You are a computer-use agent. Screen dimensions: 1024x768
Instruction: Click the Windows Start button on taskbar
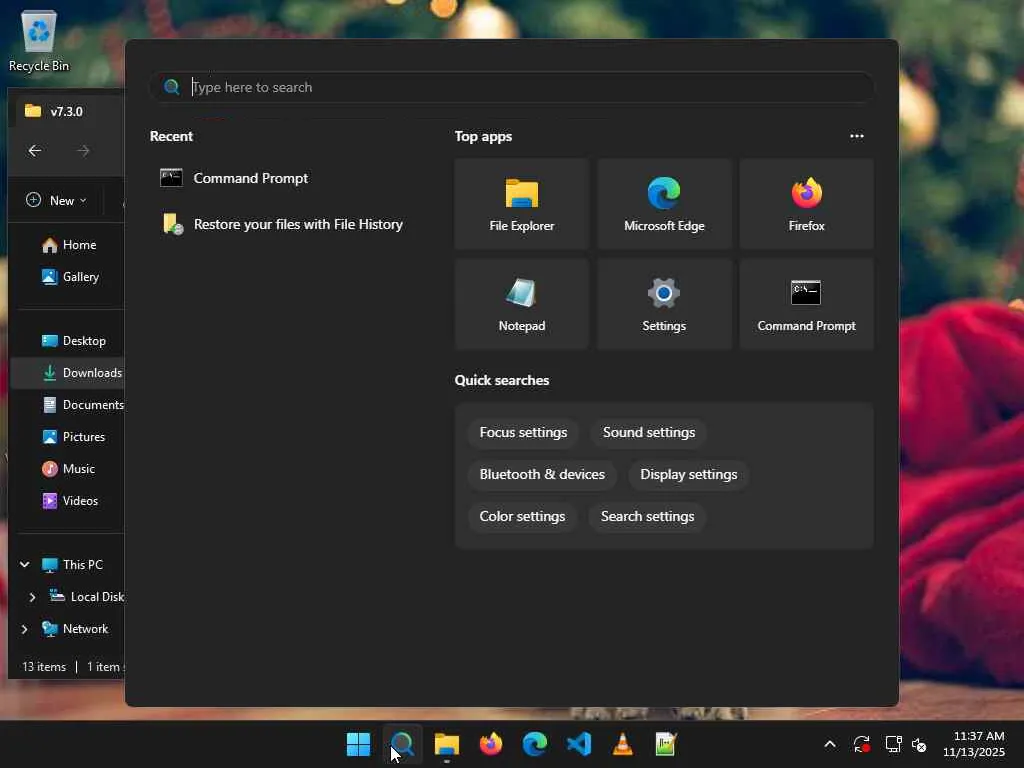358,744
